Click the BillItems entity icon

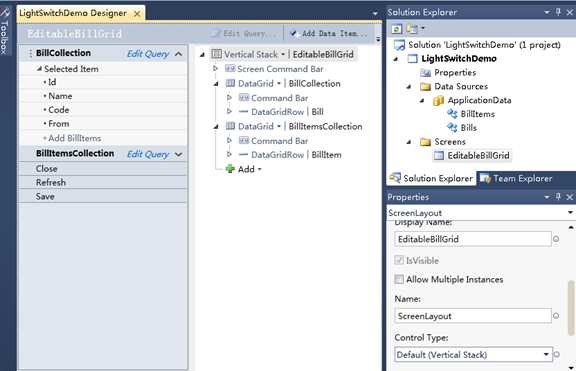(x=452, y=114)
